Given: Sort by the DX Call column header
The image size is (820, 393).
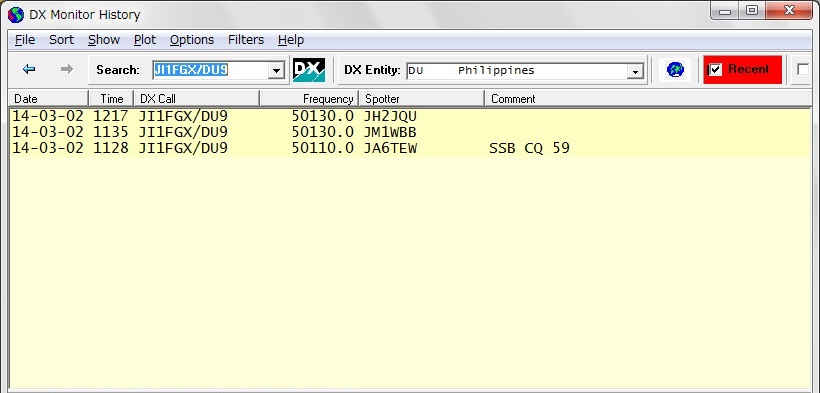Looking at the screenshot, I should pyautogui.click(x=197, y=98).
